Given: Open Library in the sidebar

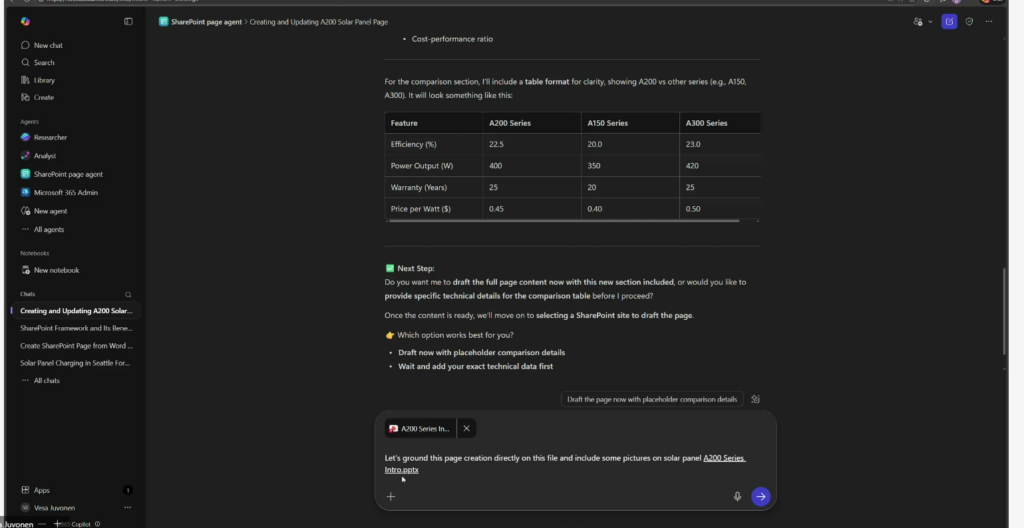Looking at the screenshot, I should click(44, 80).
